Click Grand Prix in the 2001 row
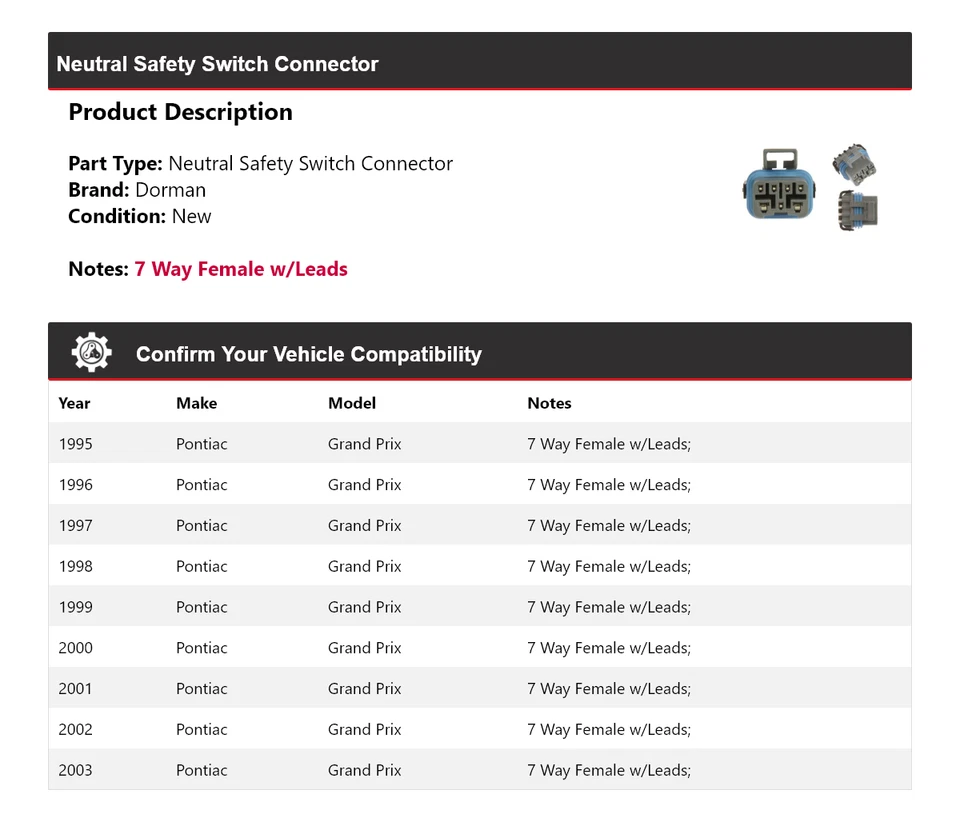Screen dimensions: 960x822 364,689
